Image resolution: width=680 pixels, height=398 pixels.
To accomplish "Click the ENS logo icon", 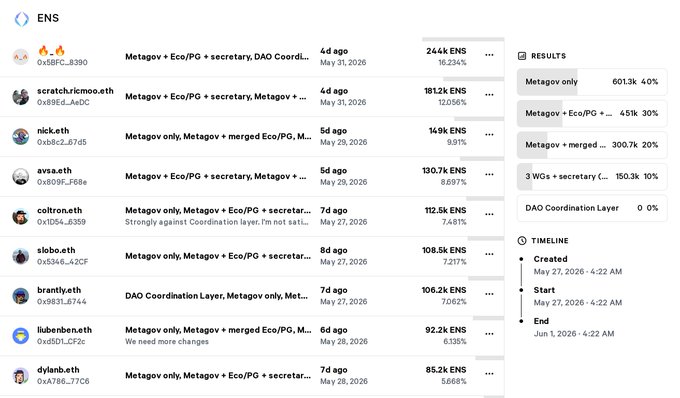I will 21,19.
